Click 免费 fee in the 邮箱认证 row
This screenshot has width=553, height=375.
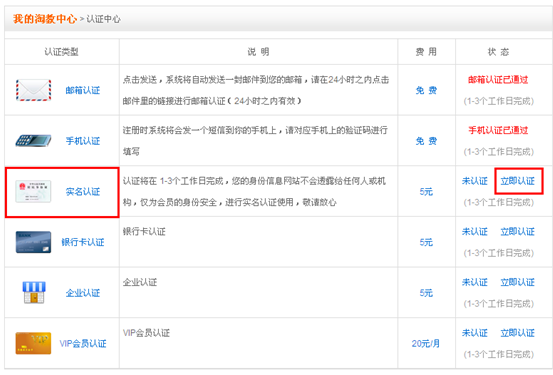pos(426,90)
